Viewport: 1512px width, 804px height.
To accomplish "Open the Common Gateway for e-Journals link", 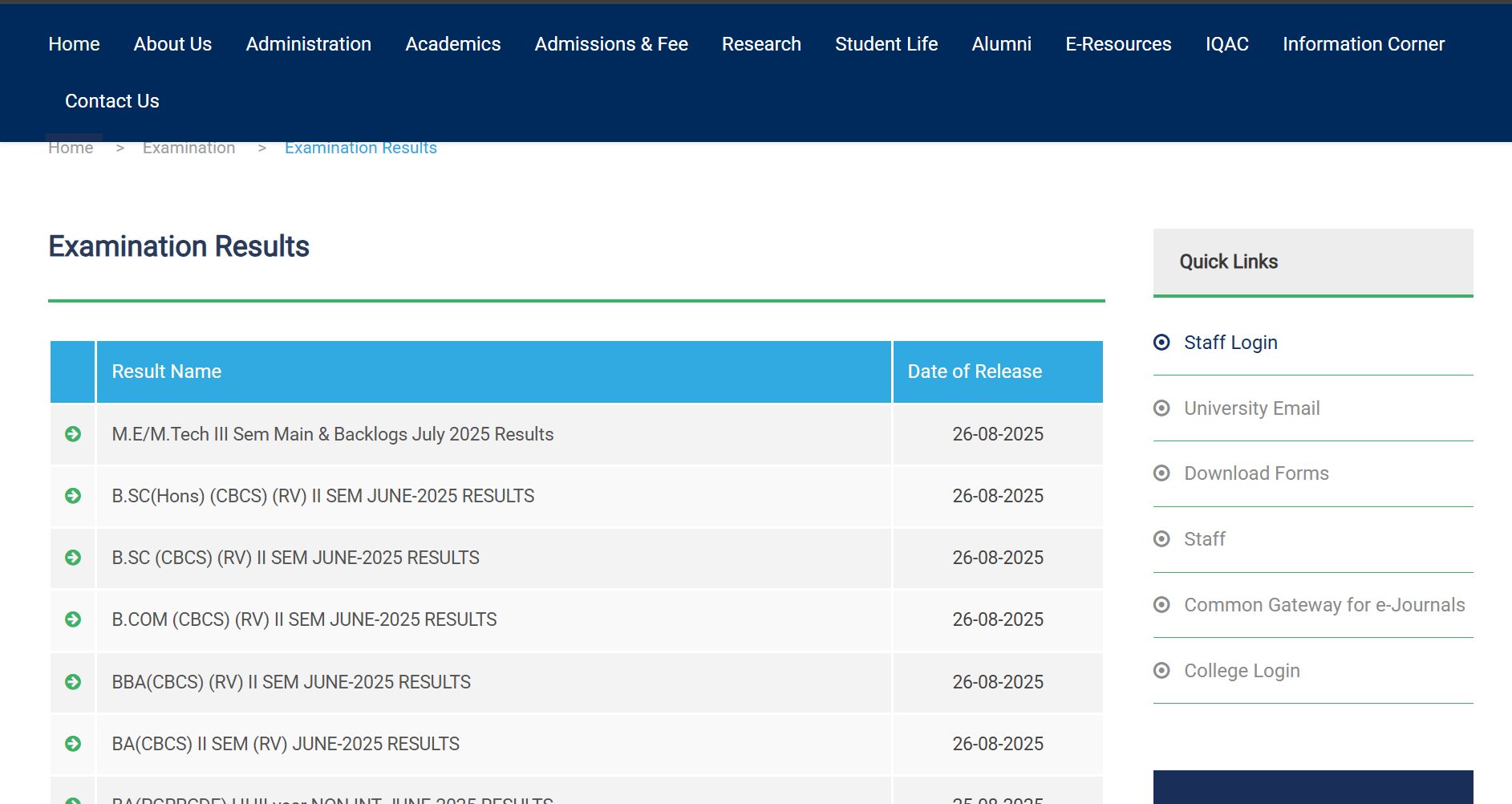I will [1324, 604].
